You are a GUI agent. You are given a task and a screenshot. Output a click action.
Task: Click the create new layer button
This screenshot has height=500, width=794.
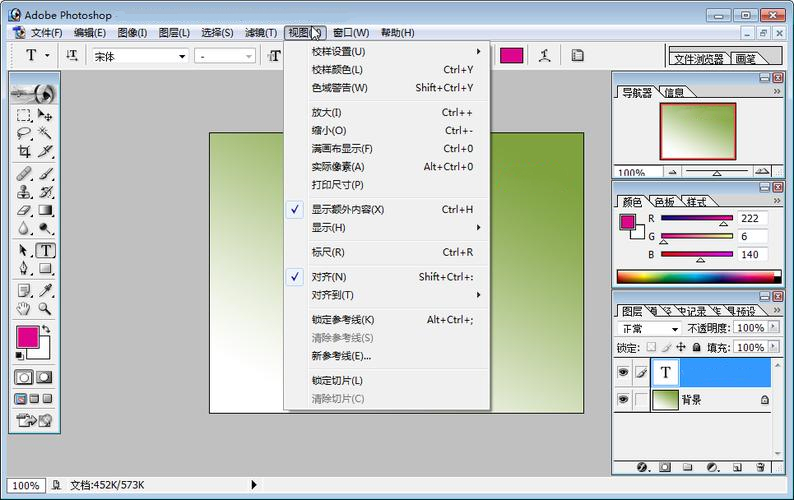click(737, 467)
